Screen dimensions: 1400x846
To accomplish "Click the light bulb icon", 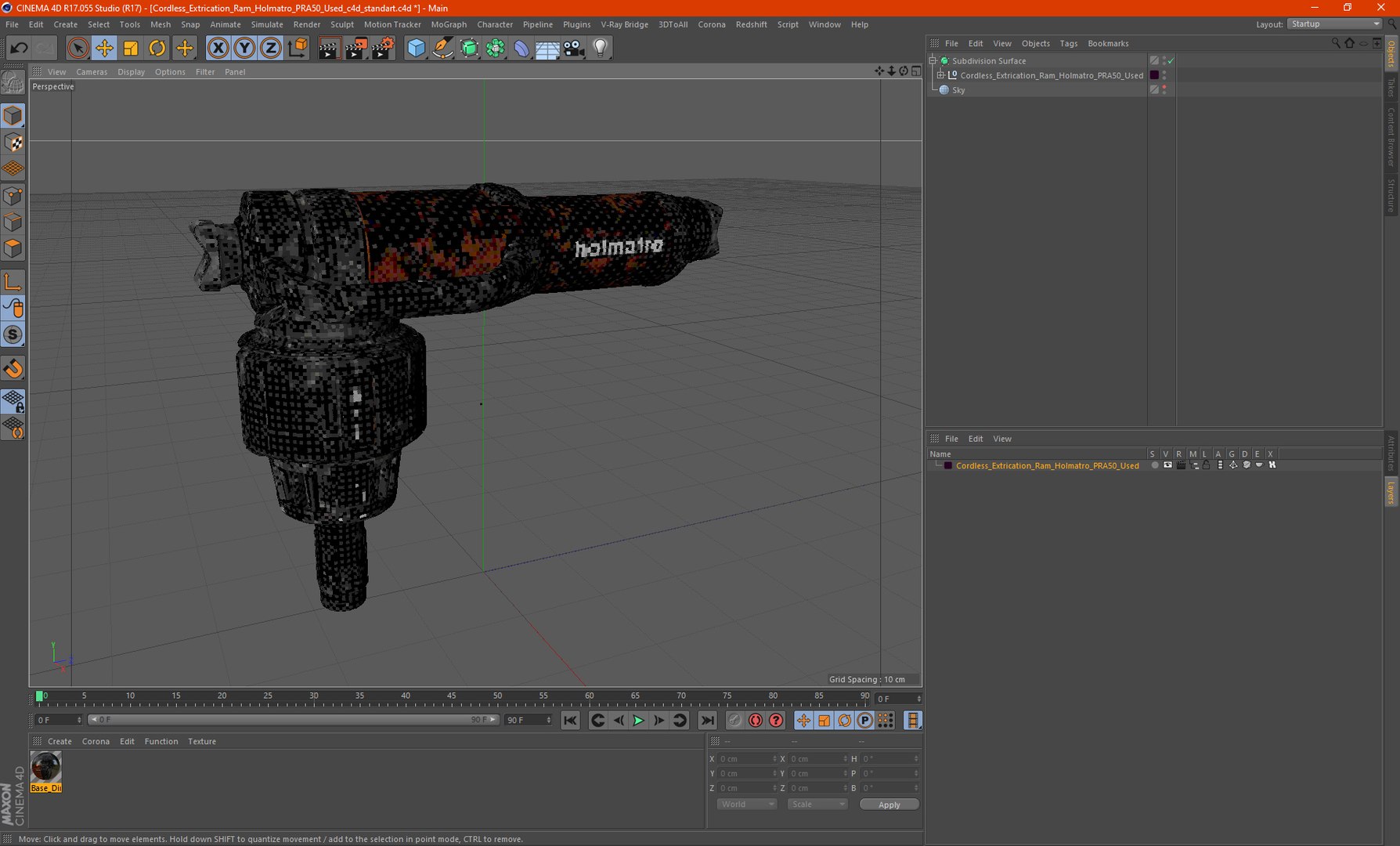I will coord(601,49).
